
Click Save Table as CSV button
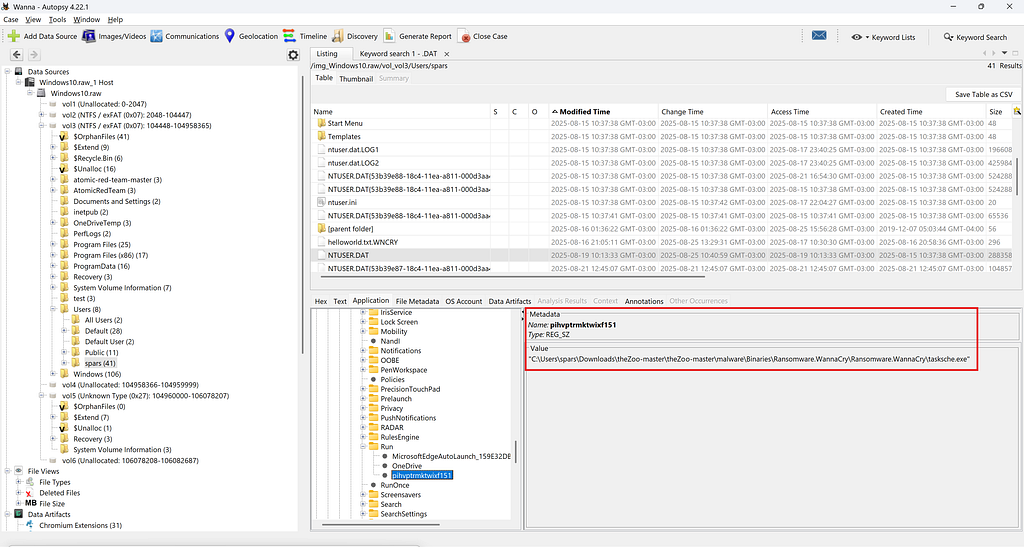(x=984, y=94)
